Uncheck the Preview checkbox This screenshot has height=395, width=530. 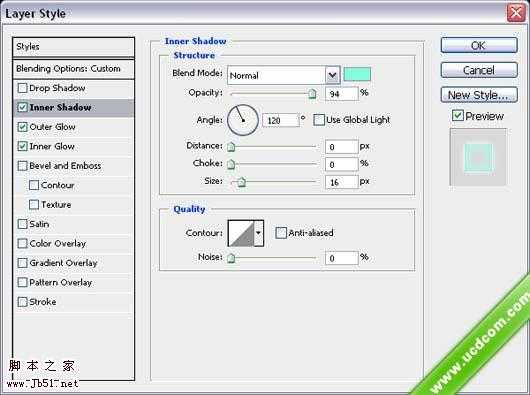point(457,116)
